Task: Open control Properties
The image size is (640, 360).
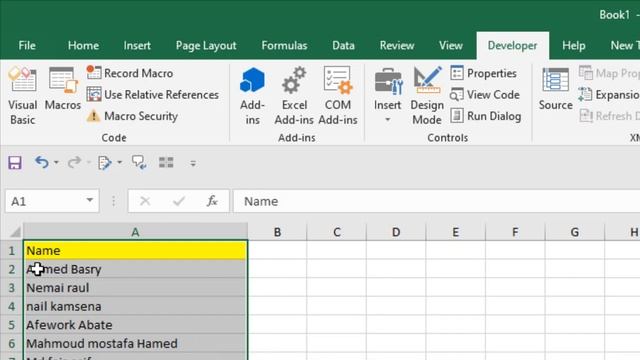Action: tap(484, 73)
